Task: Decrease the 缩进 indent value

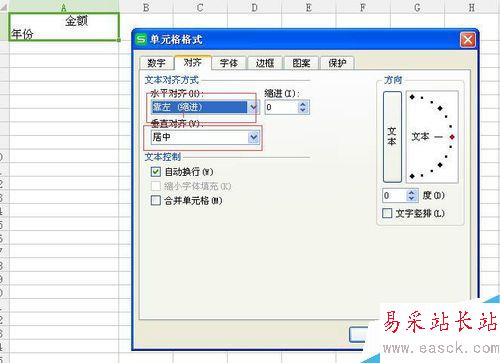Action: [303, 110]
